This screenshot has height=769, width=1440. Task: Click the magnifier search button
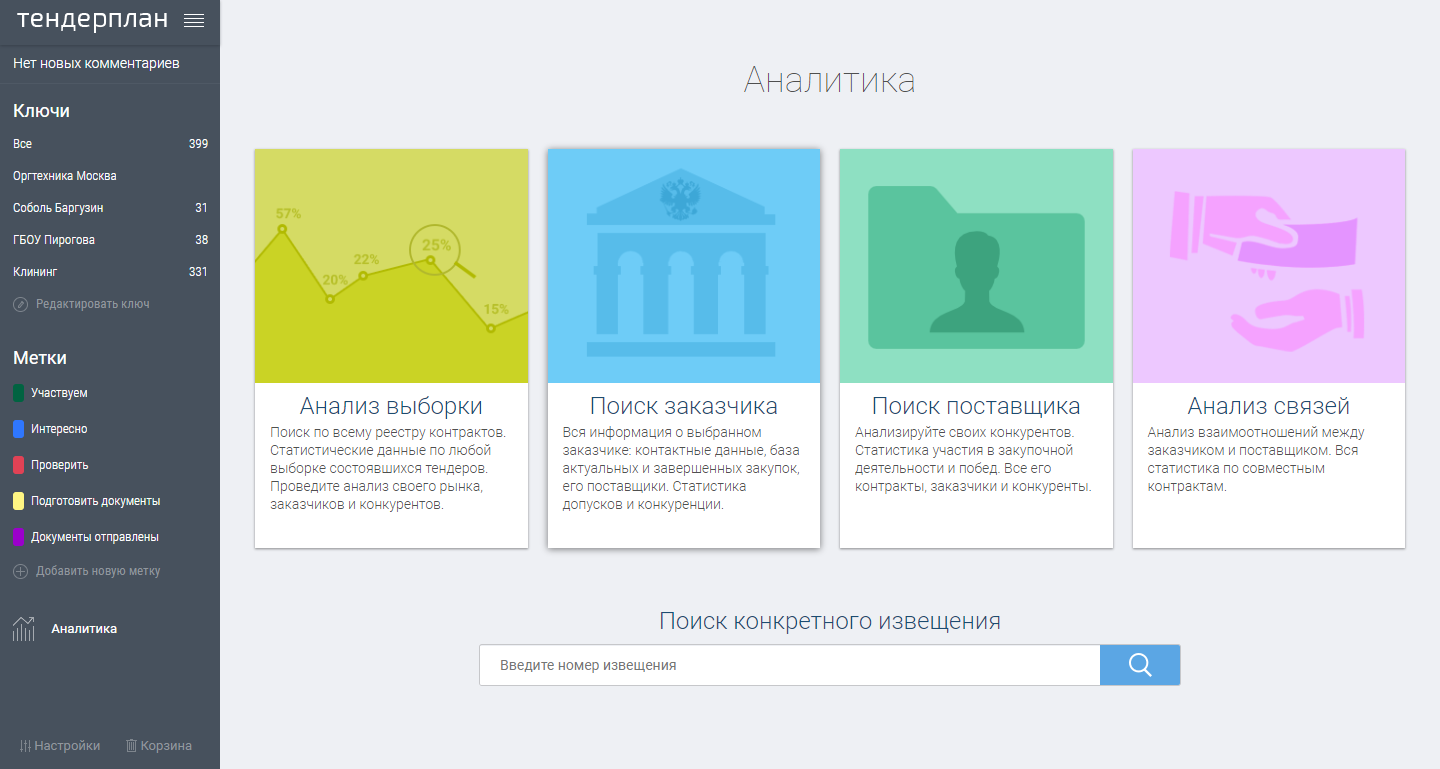(1139, 664)
